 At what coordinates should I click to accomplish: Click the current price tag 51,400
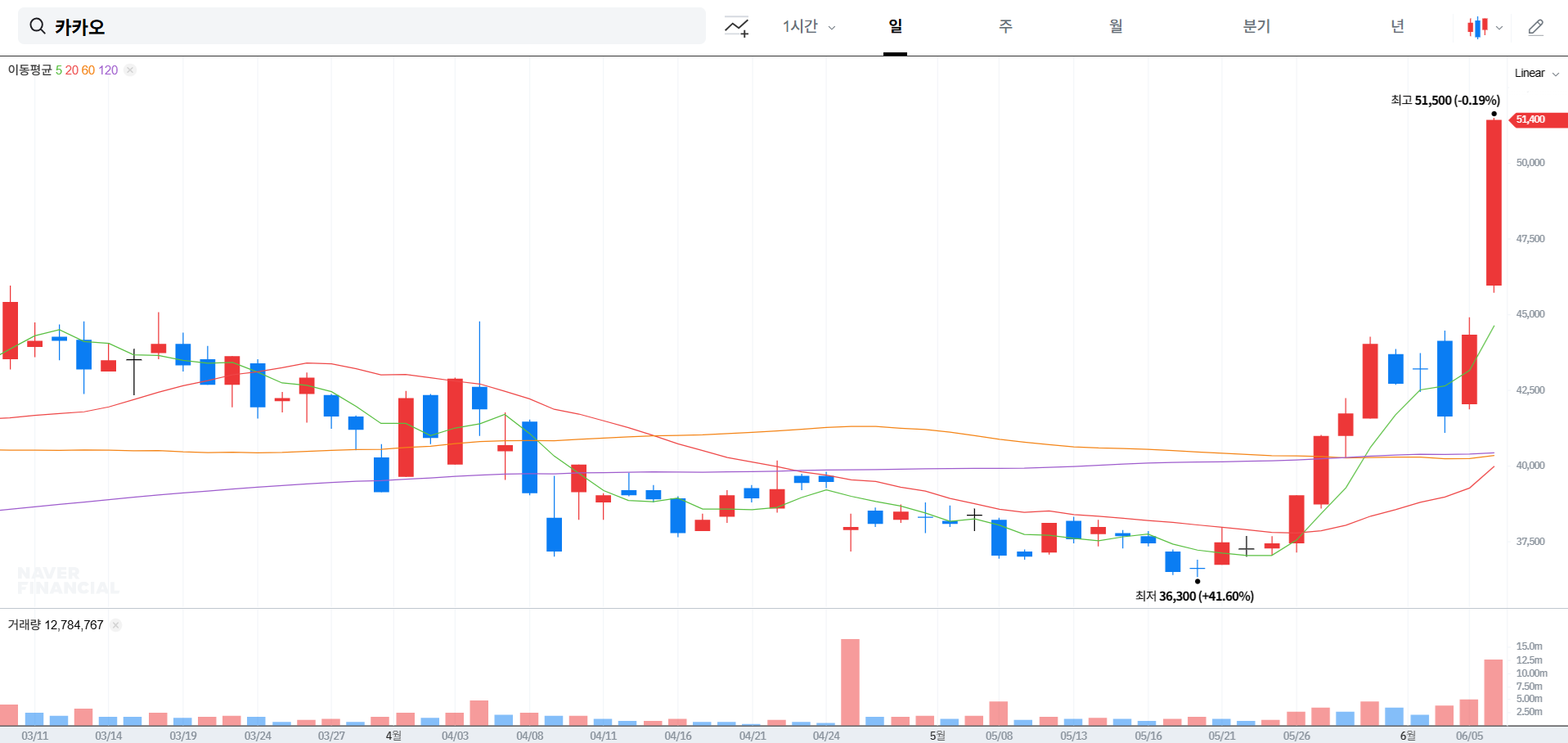click(1538, 119)
